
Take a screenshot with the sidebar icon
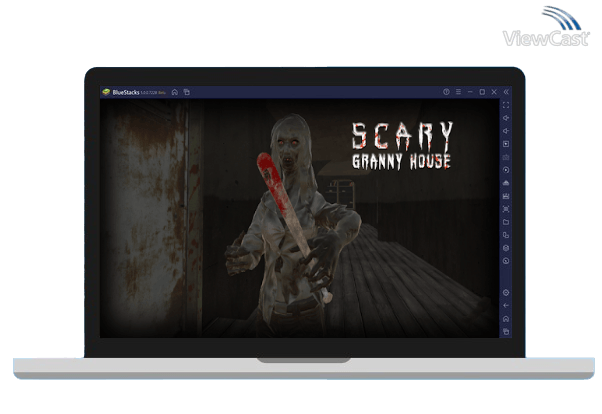pyautogui.click(x=506, y=209)
